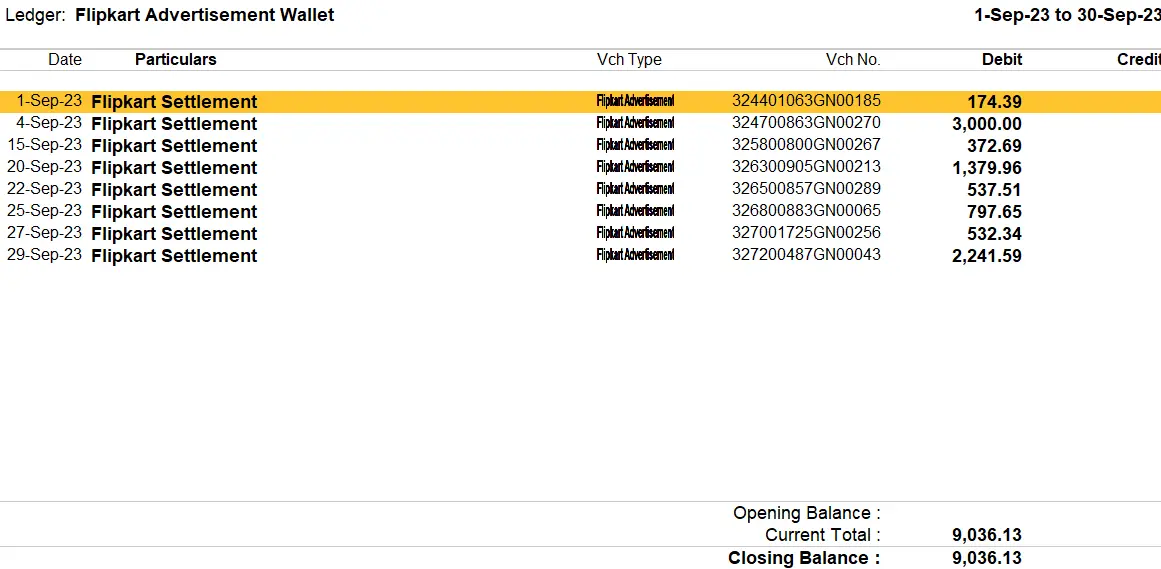Click the Vch No. column header
The height and width of the screenshot is (569, 1161).
point(852,60)
